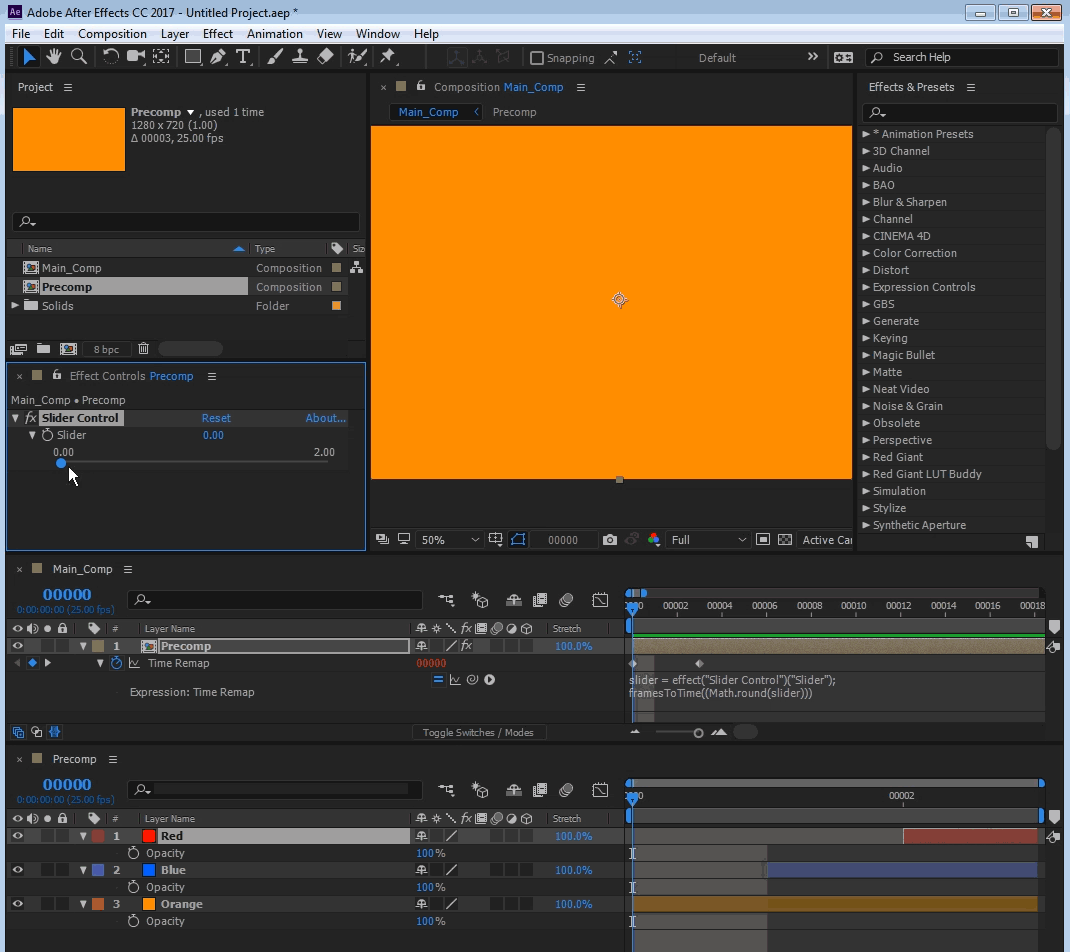Enable the Snapping checkbox
Screen dimensions: 1070x952
coord(537,58)
